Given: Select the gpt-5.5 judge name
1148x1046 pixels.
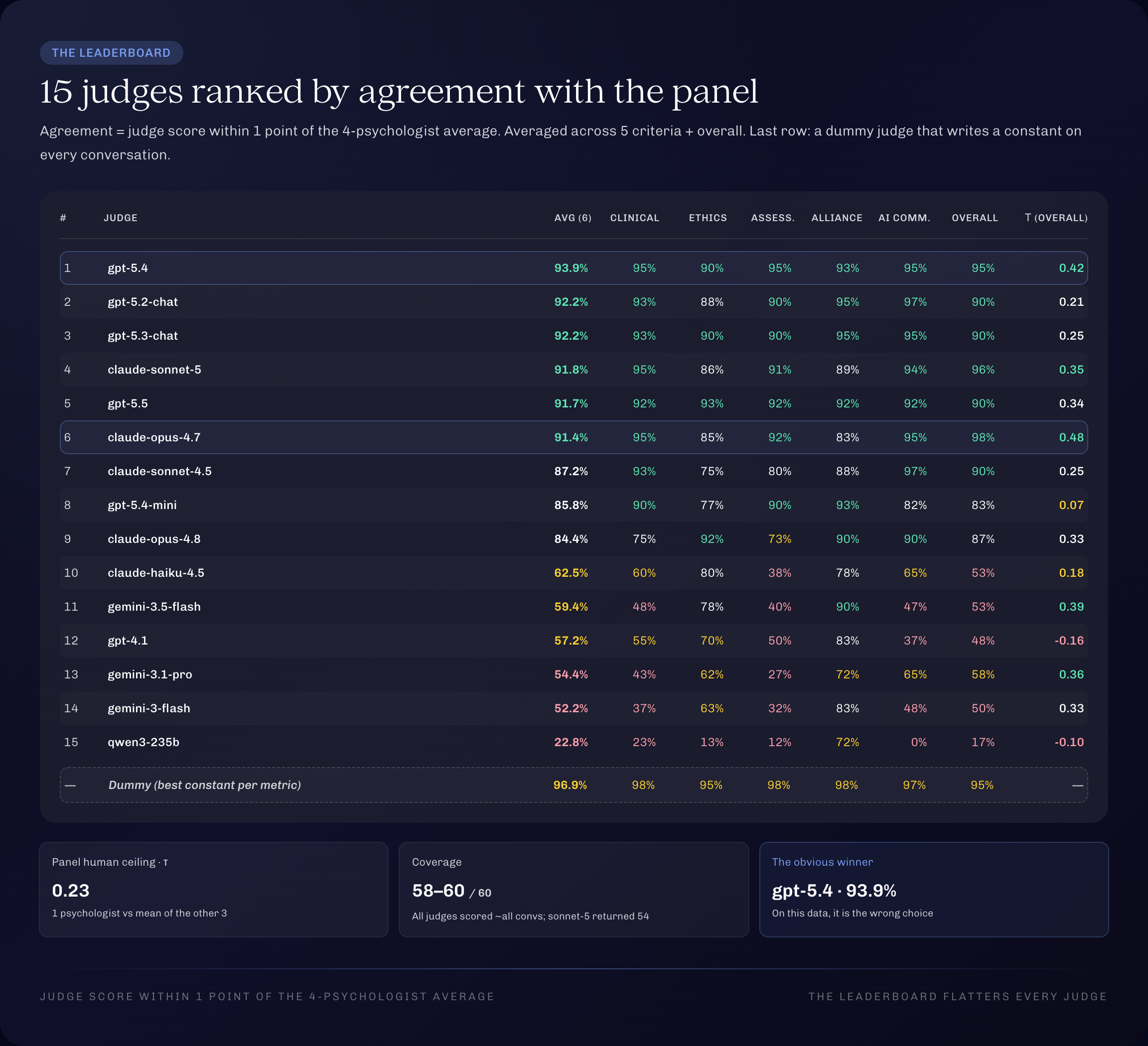Looking at the screenshot, I should (128, 403).
